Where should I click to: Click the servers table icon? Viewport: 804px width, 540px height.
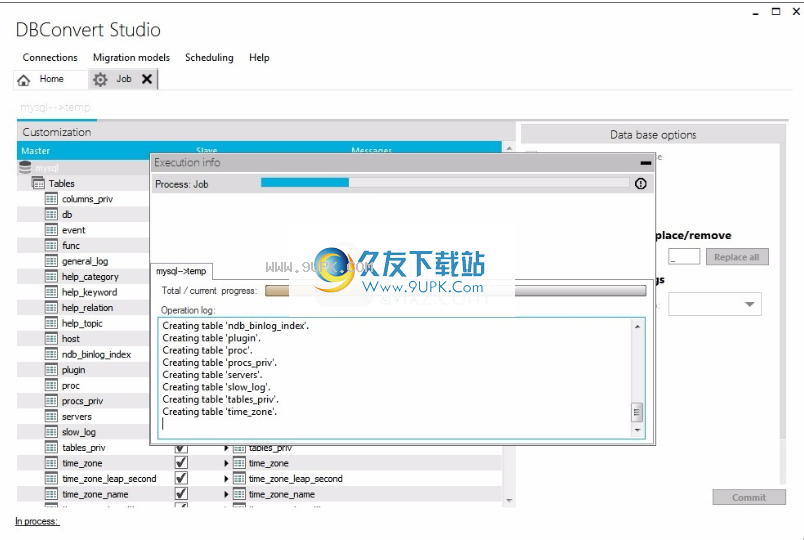[x=51, y=416]
